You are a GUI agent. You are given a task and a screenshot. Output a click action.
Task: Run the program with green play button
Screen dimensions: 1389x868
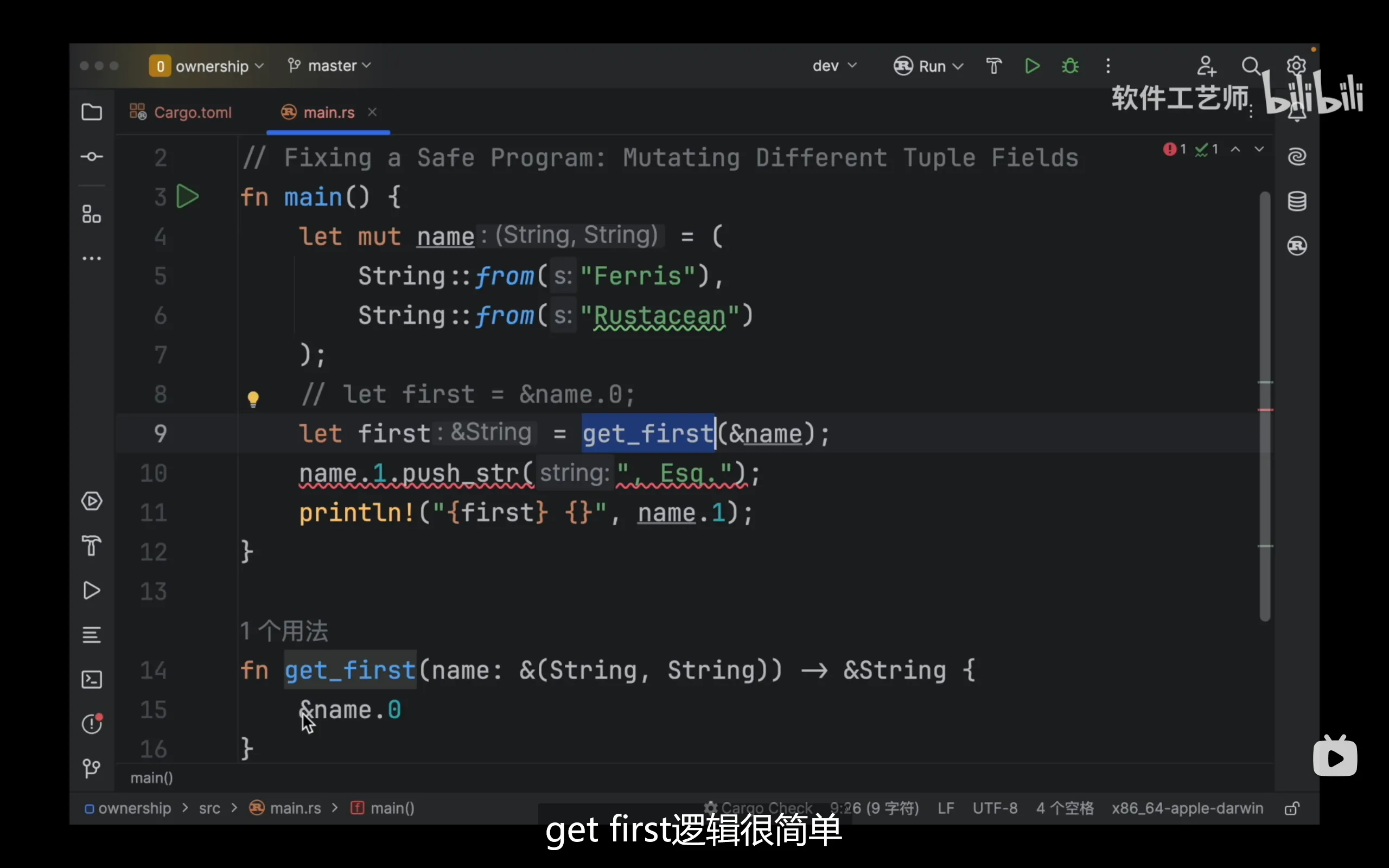pos(1033,66)
